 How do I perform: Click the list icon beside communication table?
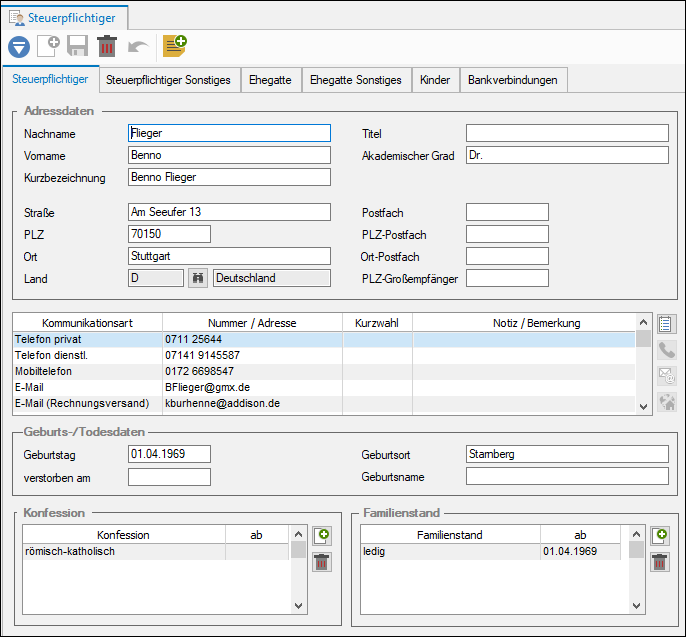(x=666, y=324)
